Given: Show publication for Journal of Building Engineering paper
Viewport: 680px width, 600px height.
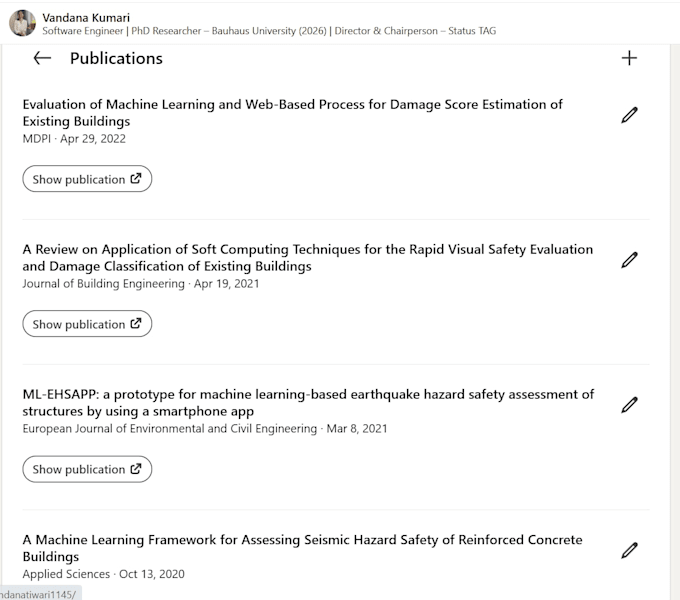Looking at the screenshot, I should point(87,323).
